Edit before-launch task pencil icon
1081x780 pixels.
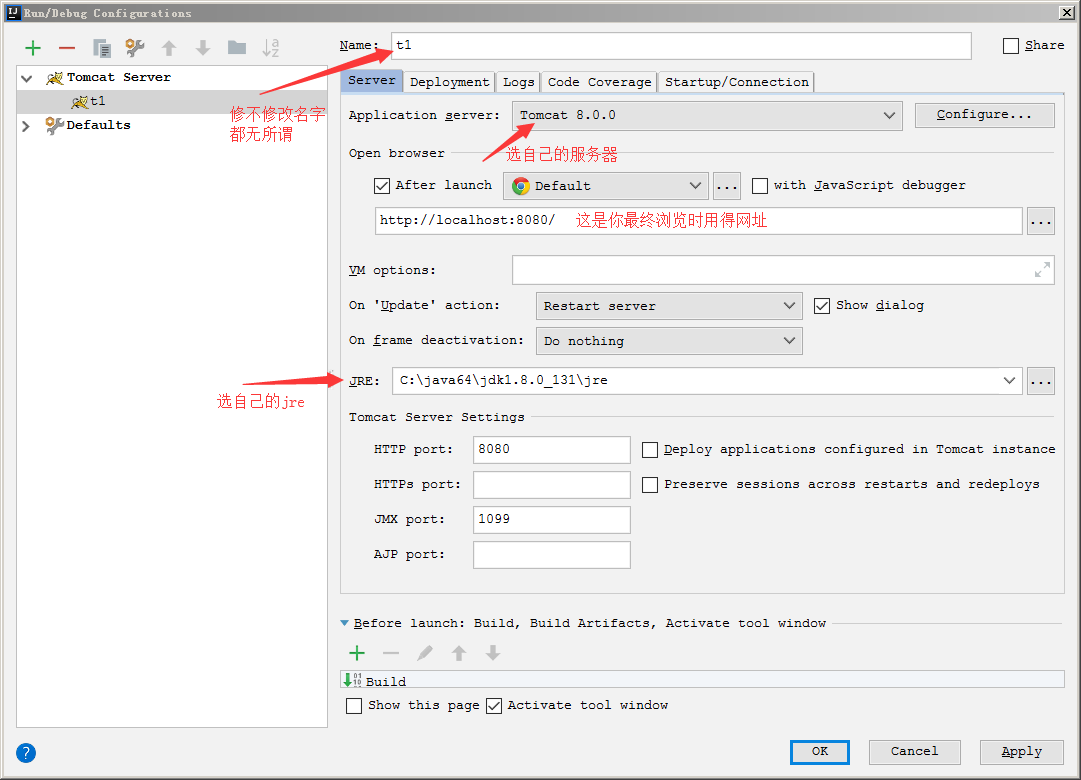[425, 652]
